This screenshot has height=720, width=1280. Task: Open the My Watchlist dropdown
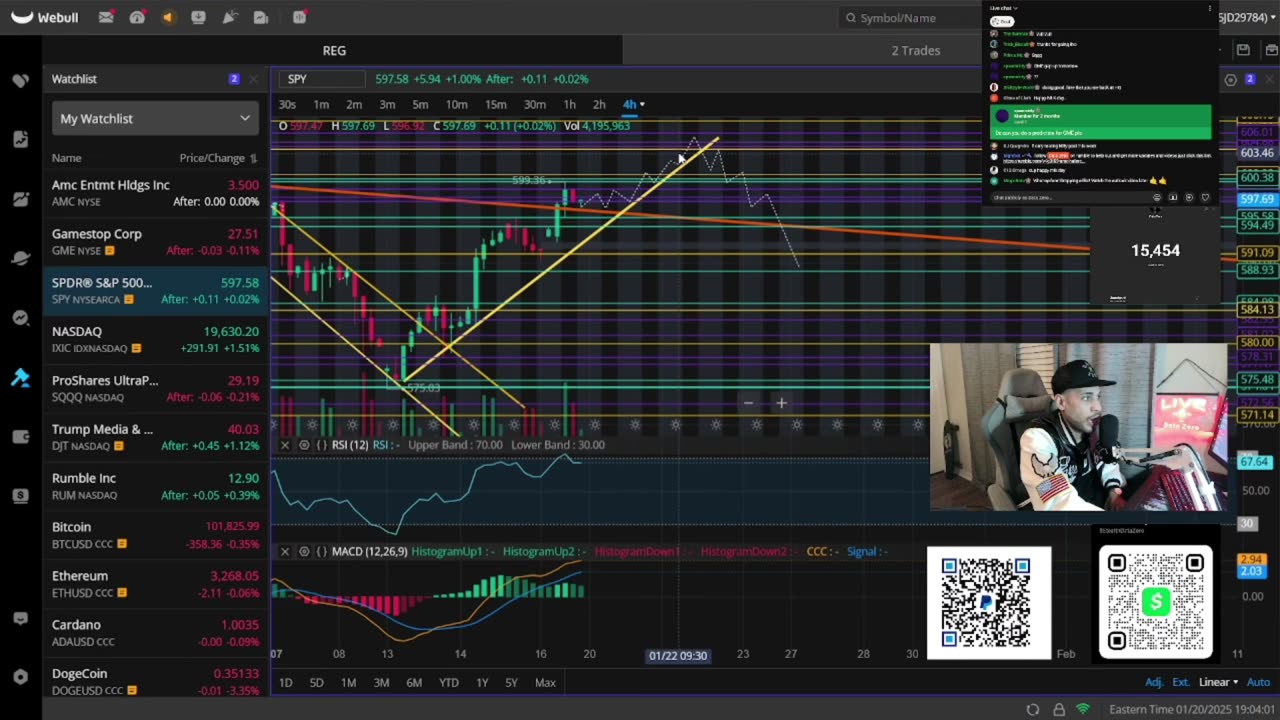[156, 118]
